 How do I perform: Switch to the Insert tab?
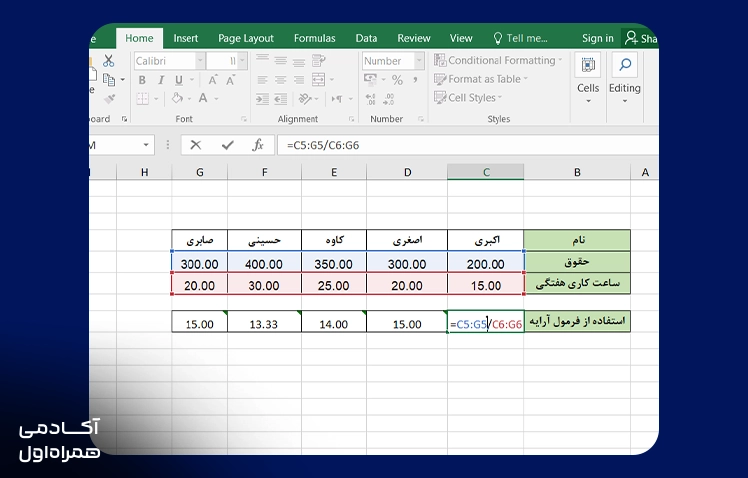(x=186, y=38)
